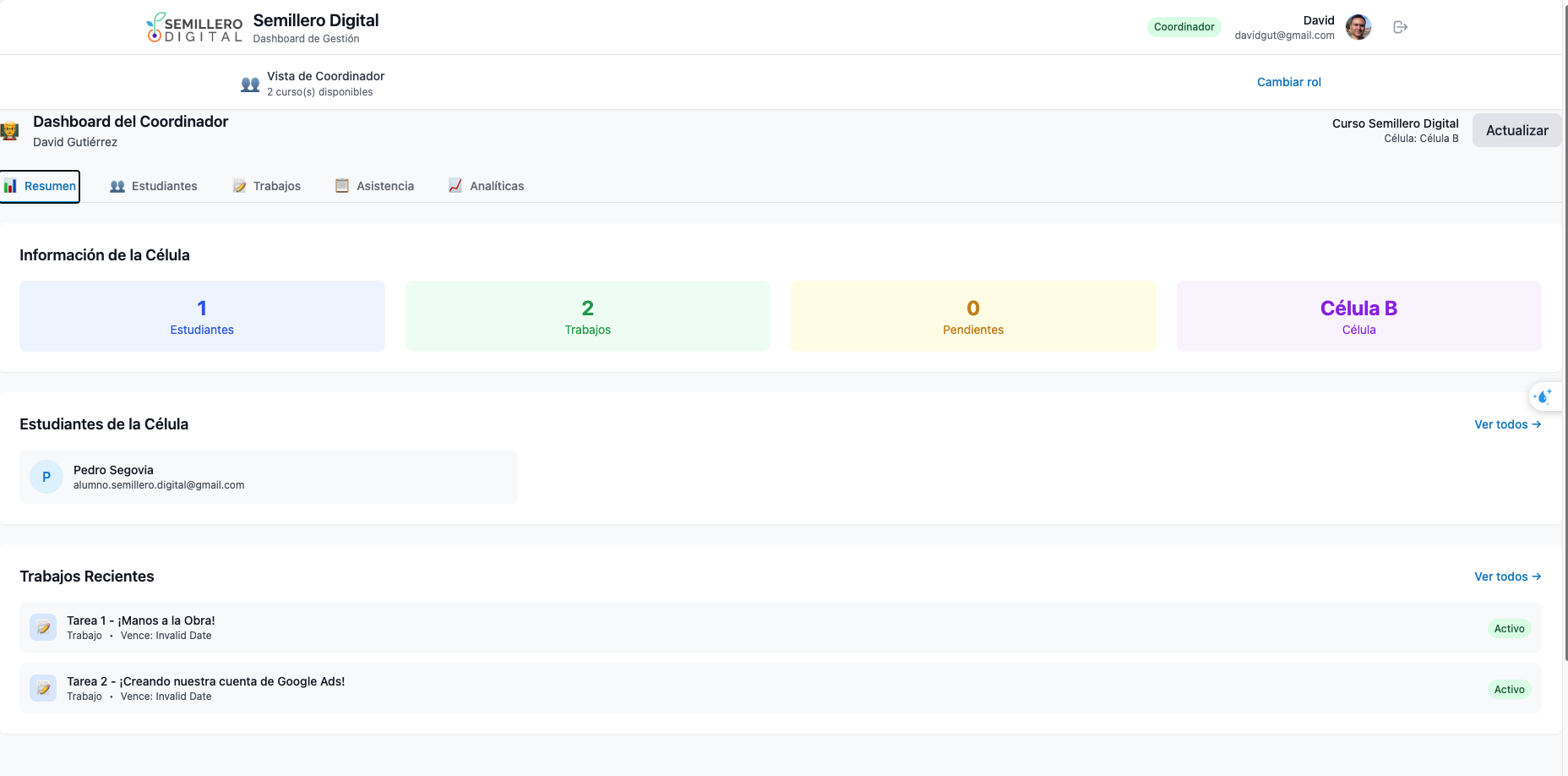1568x776 pixels.
Task: Click Pedro Segovia's P avatar circle
Action: [46, 477]
